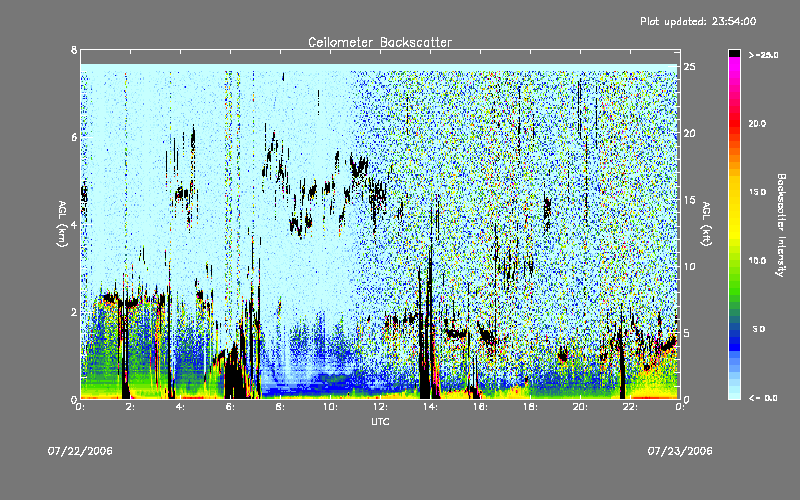
Task: Click the "14:" tick on the UTC axis
Action: [431, 407]
